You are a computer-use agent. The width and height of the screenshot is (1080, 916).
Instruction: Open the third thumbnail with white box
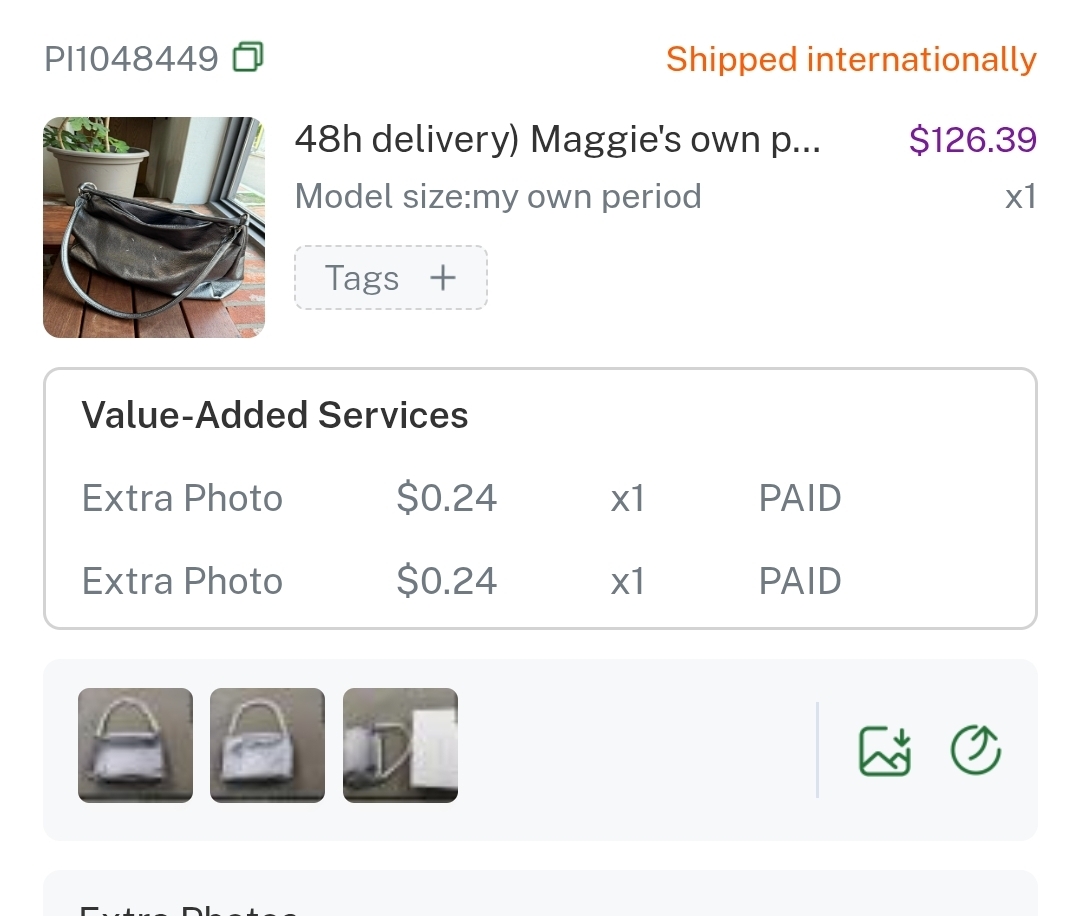(x=400, y=745)
